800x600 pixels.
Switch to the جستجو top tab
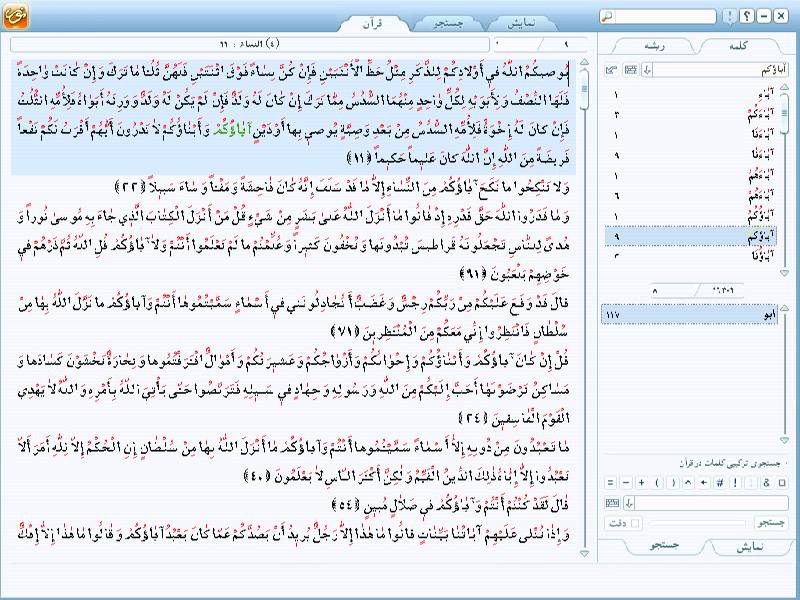(x=447, y=23)
